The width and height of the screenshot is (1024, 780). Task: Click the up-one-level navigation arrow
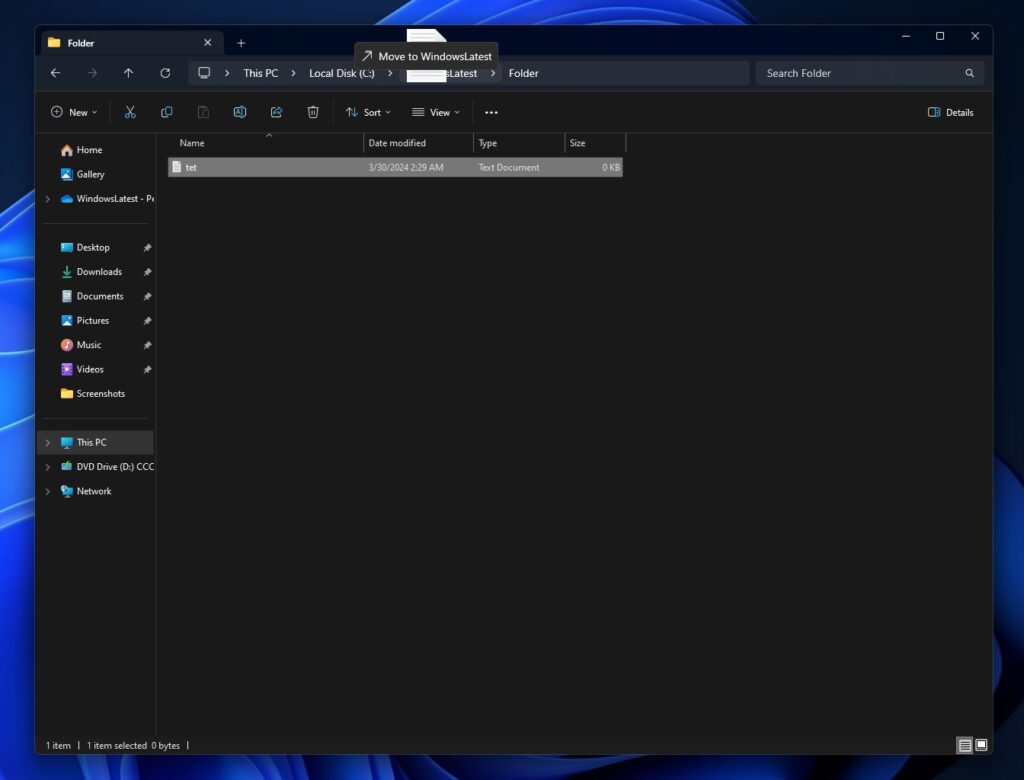point(128,72)
